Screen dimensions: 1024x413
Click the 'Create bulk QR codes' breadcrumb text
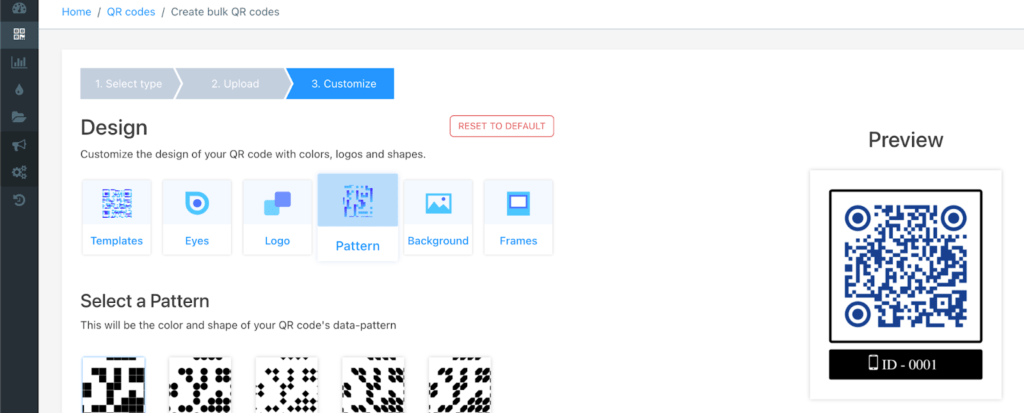(225, 12)
